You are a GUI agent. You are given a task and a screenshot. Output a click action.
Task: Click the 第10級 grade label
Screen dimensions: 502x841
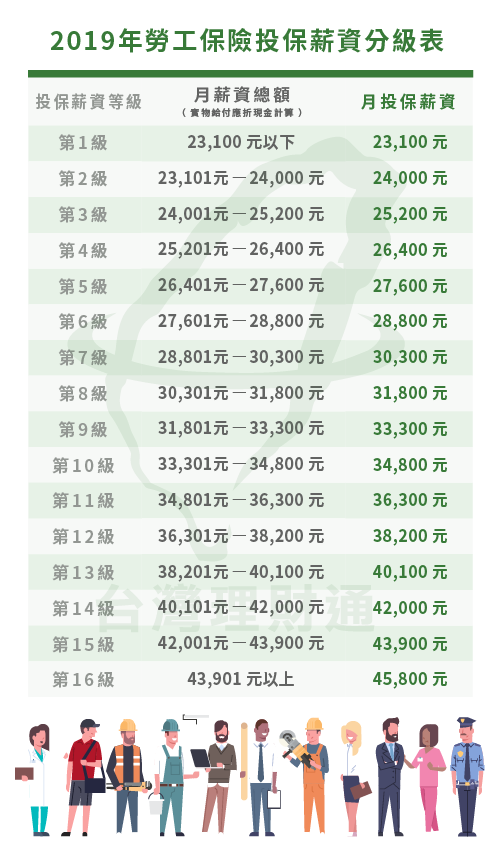coord(83,465)
